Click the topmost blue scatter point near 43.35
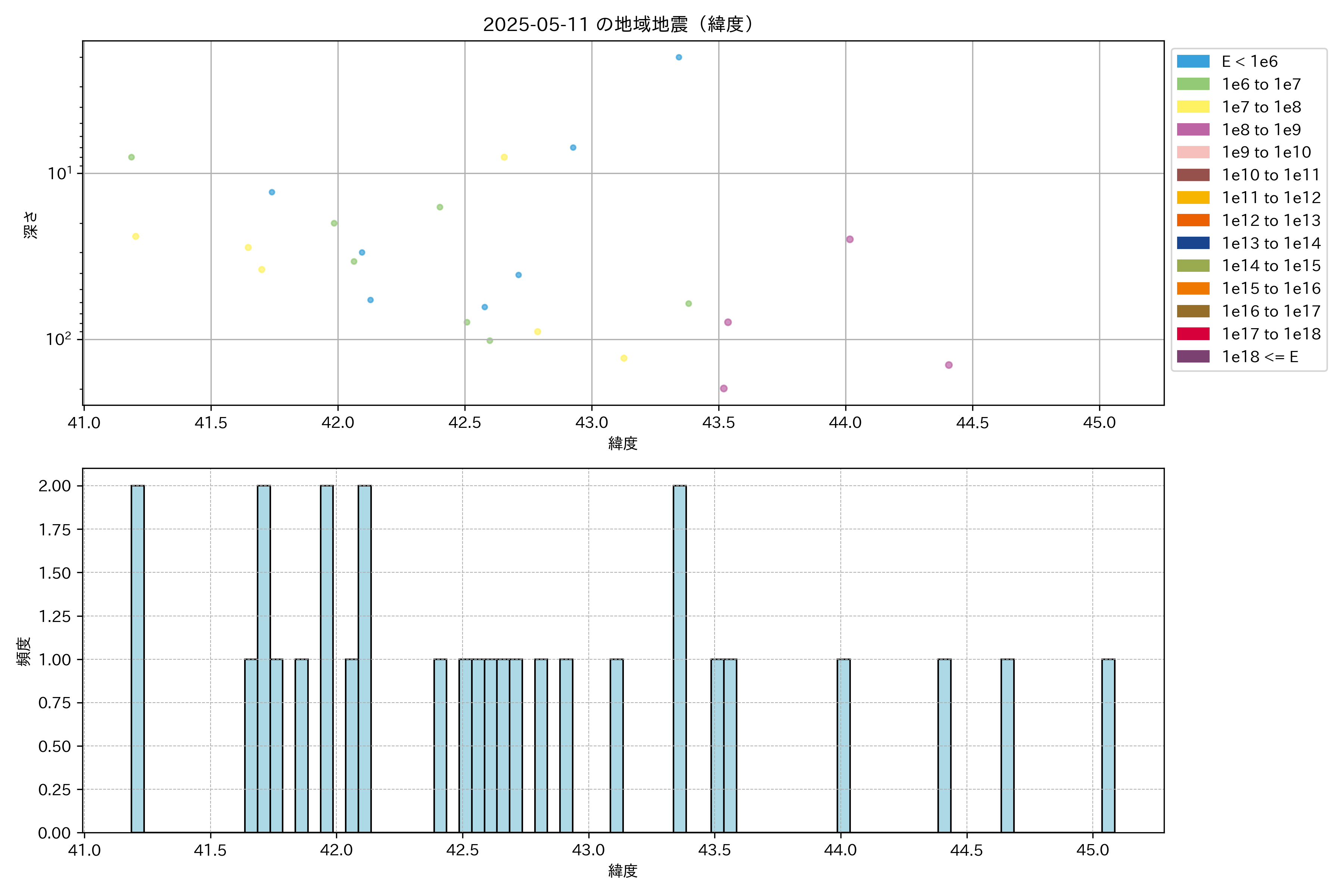Screen dimensions: 1344x896 [679, 57]
